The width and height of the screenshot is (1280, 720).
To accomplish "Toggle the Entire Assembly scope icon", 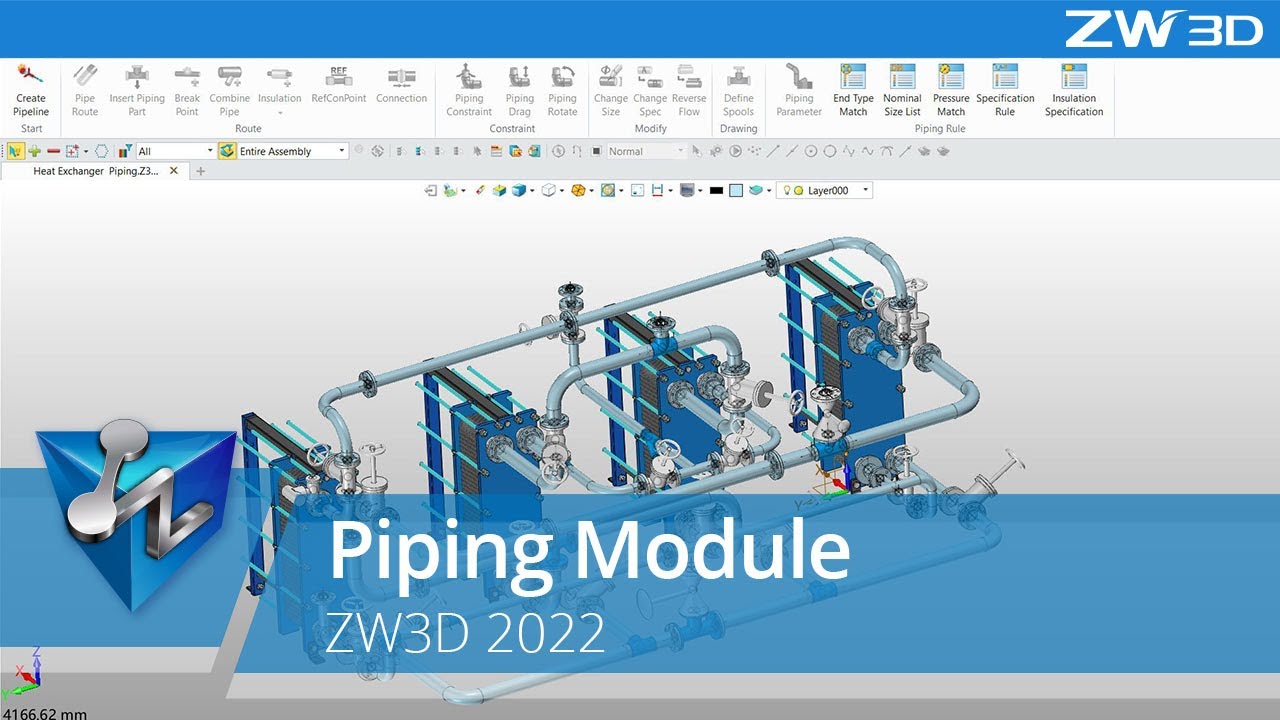I will [227, 151].
